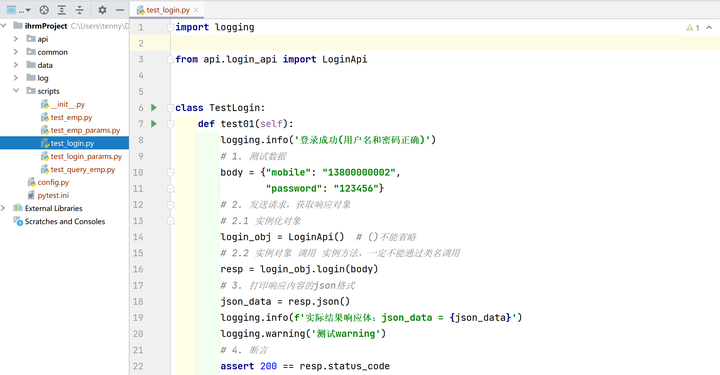Open test_login_params.py file
The height and width of the screenshot is (375, 720).
(86, 156)
